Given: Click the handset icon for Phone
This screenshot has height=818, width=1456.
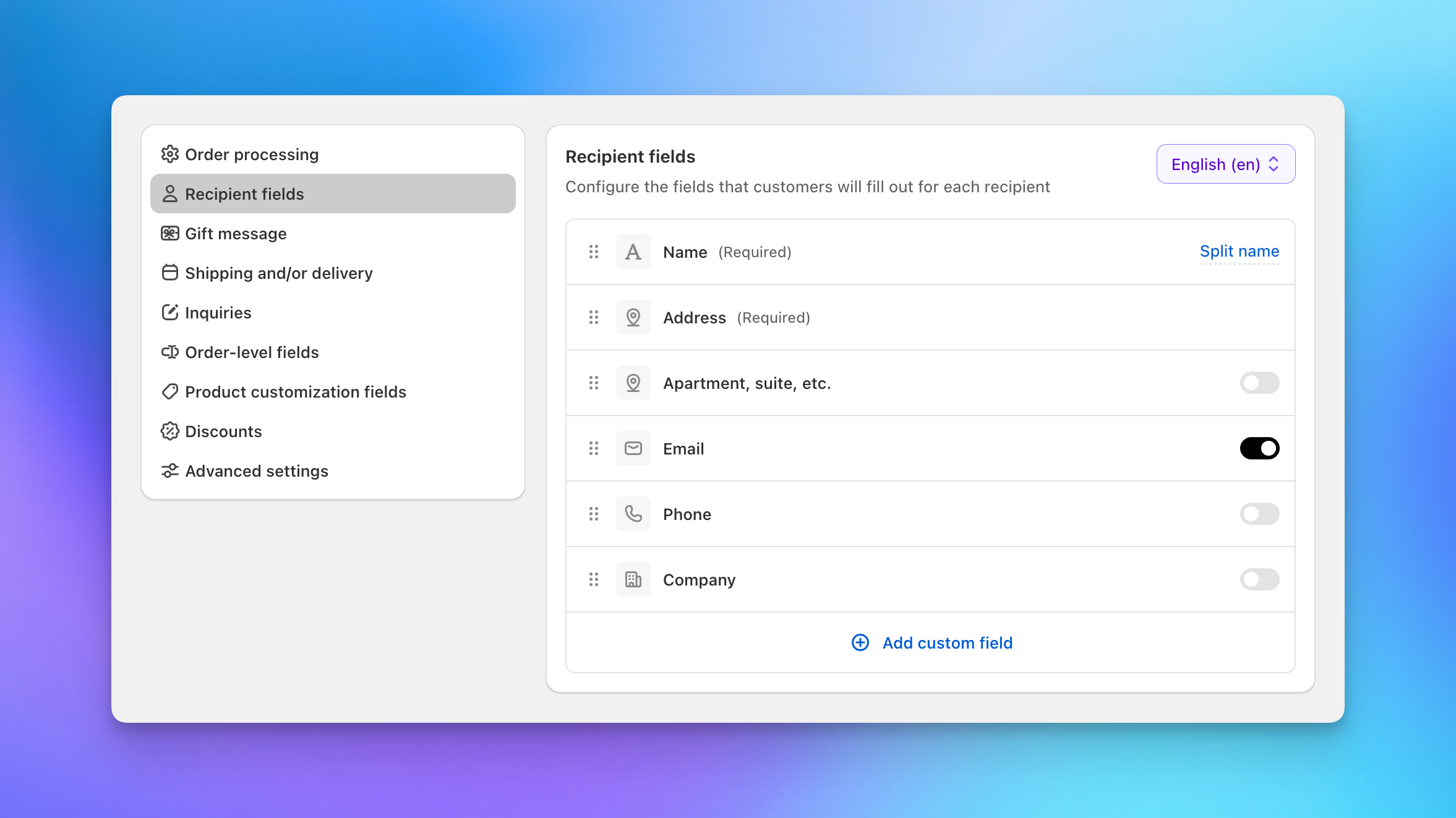Looking at the screenshot, I should click(633, 514).
